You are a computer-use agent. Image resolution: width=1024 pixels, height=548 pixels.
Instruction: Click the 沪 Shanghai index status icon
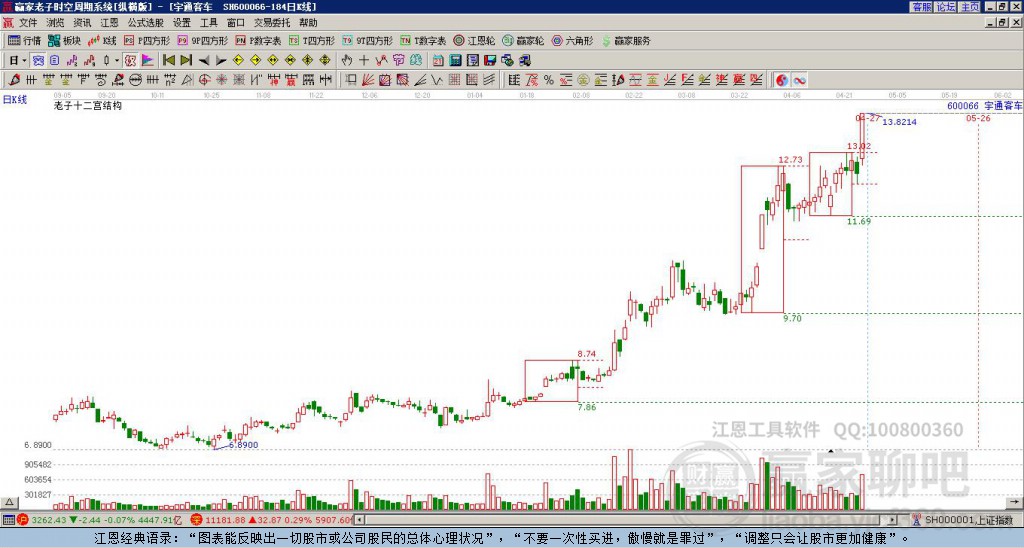pos(23,520)
